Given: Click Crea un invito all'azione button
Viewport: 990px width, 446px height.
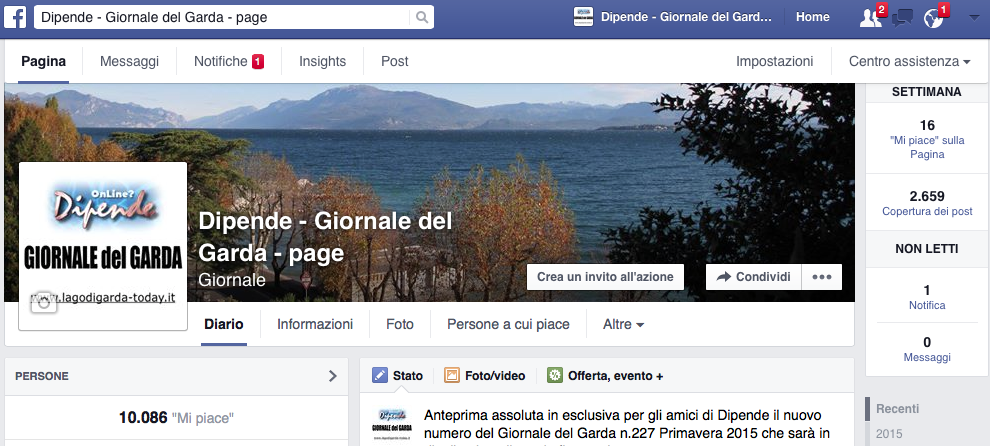Looking at the screenshot, I should click(605, 277).
